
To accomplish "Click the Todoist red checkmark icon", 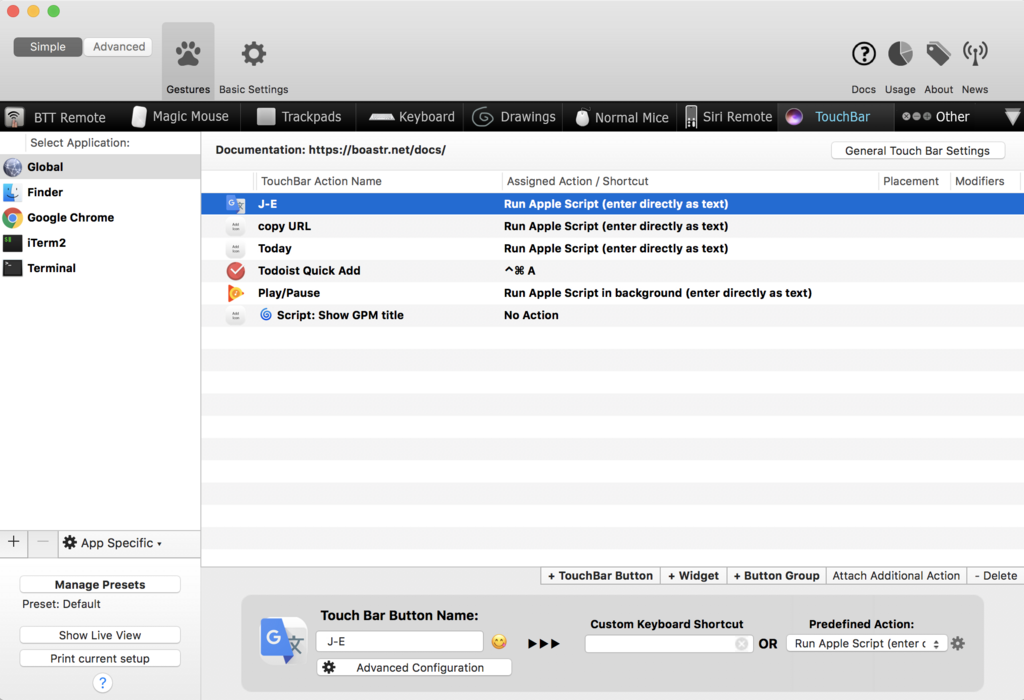I will click(x=235, y=270).
